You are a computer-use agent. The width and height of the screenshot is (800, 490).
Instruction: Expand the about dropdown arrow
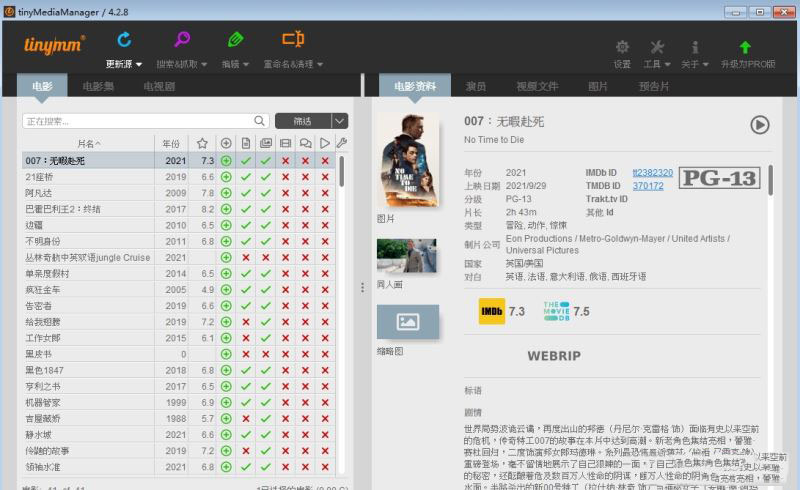[x=706, y=64]
